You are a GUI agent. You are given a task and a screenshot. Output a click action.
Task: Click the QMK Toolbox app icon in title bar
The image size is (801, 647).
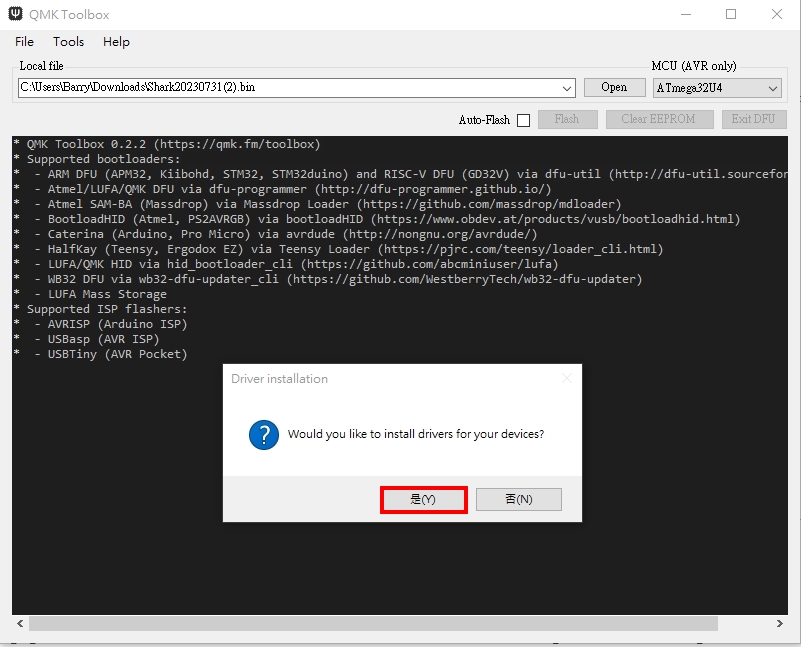click(16, 14)
